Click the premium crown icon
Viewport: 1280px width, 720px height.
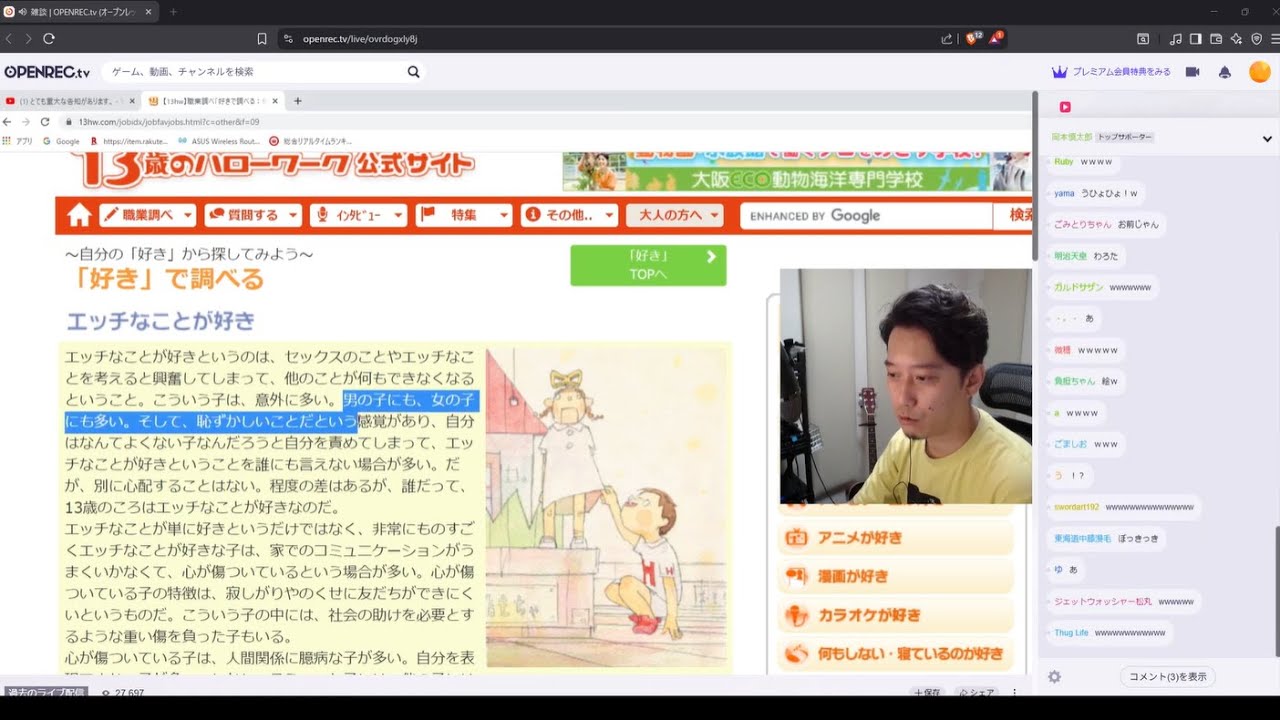click(x=1060, y=72)
